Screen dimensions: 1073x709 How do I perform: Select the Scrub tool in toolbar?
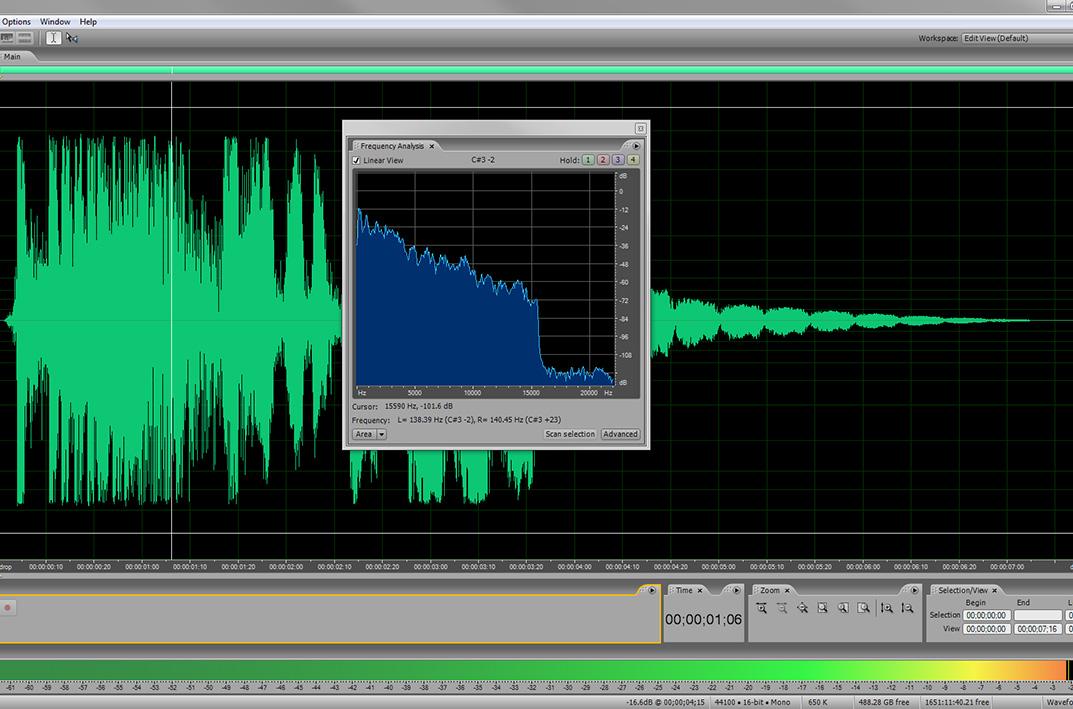[x=72, y=38]
